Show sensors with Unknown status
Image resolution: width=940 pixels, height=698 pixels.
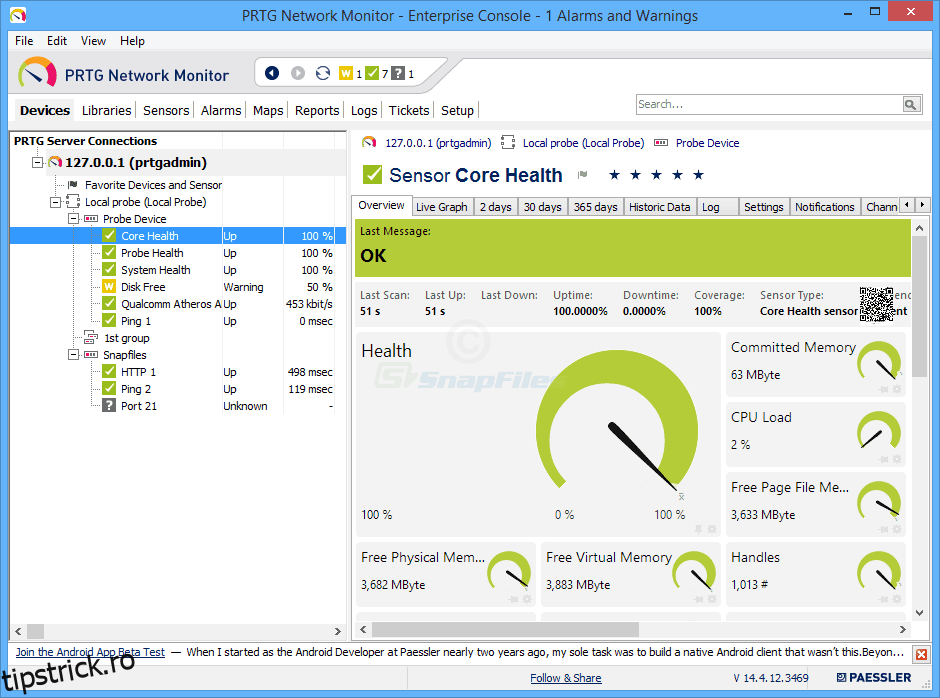(x=397, y=73)
